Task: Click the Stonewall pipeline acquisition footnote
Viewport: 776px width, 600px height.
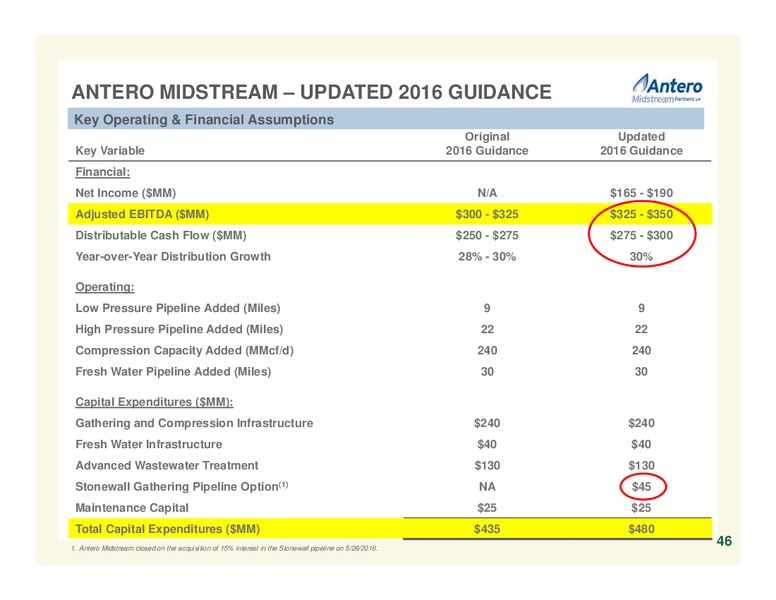Action: click(225, 549)
